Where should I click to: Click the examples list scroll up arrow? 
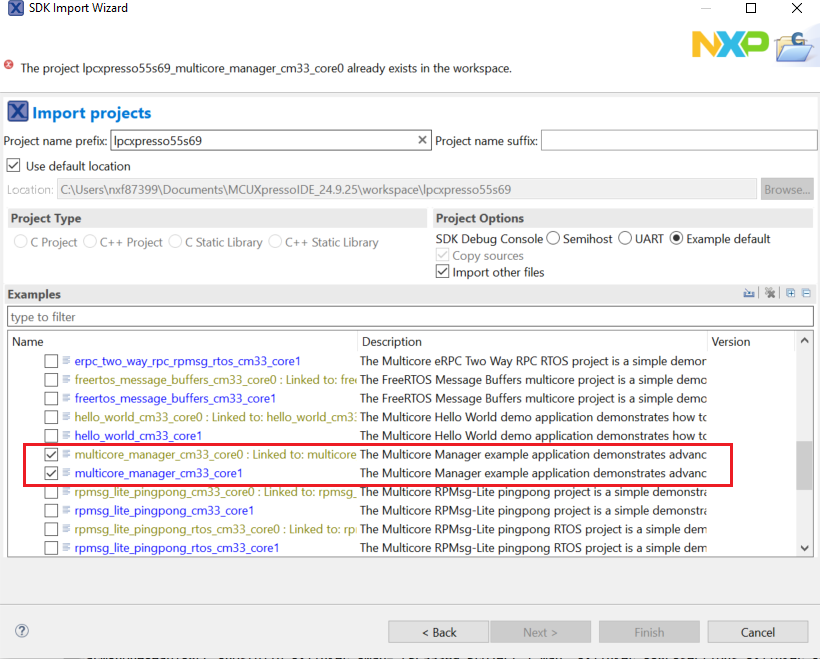coord(804,340)
